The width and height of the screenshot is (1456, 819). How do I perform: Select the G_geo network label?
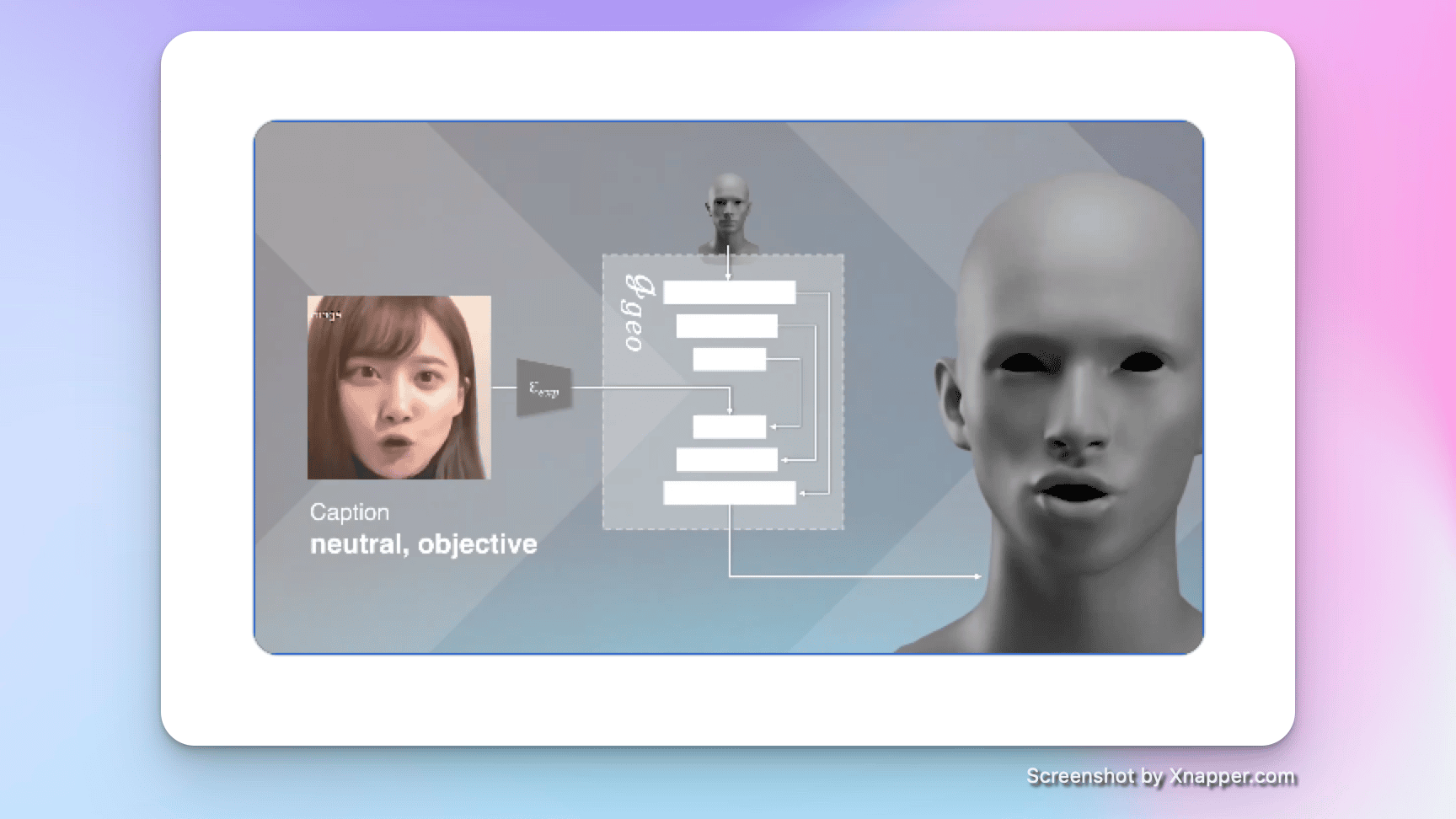pyautogui.click(x=637, y=313)
